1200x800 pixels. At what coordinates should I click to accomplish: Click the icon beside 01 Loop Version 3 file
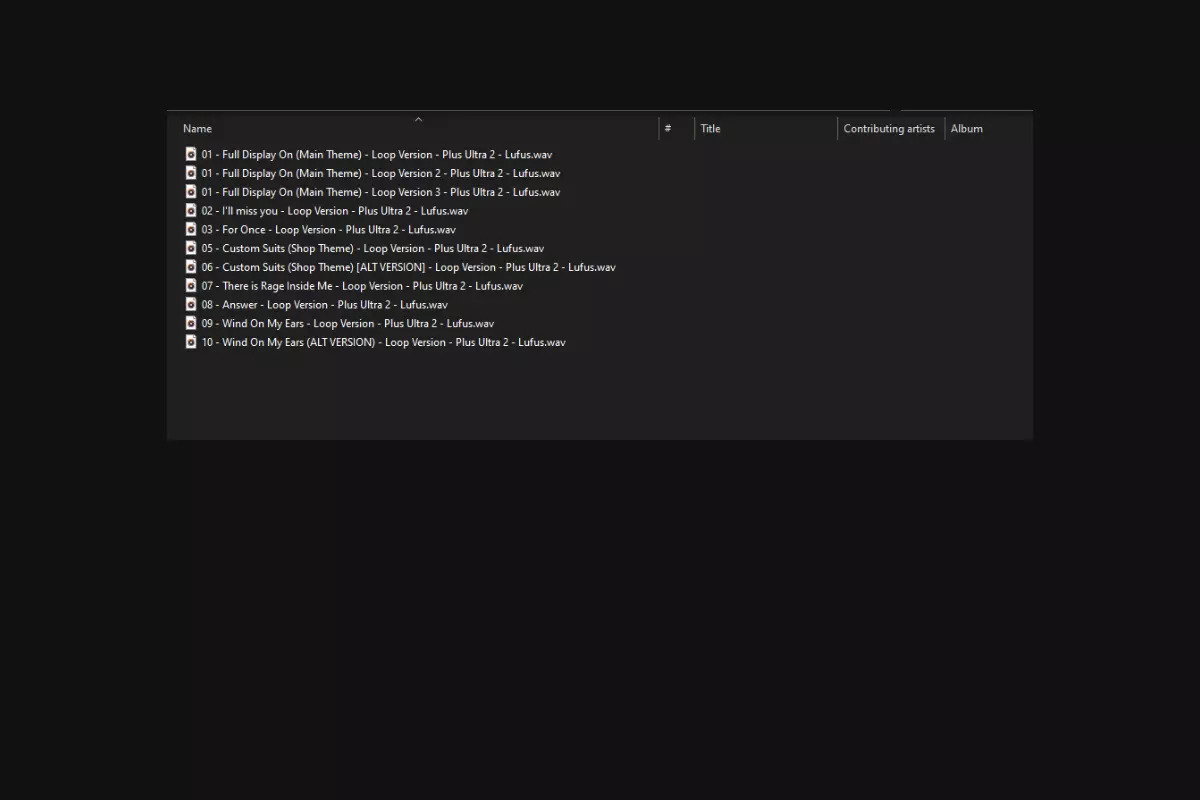(191, 192)
